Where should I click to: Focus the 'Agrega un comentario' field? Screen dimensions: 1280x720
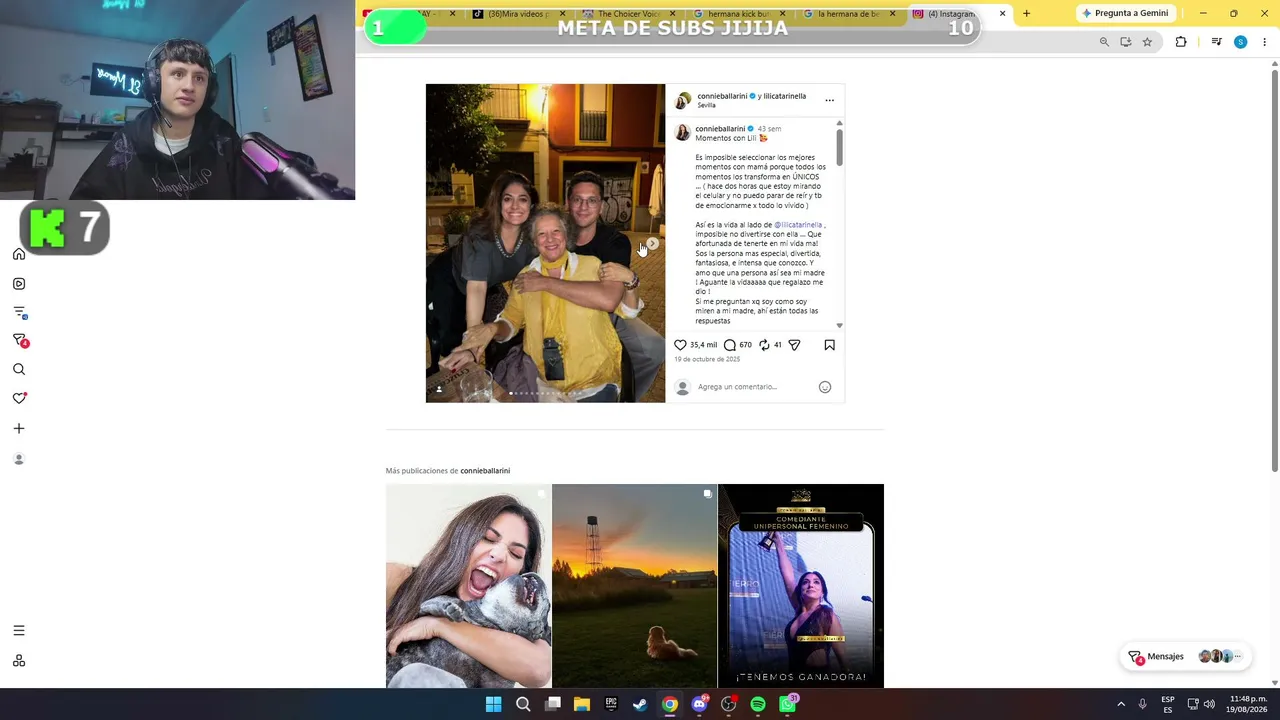pos(755,387)
